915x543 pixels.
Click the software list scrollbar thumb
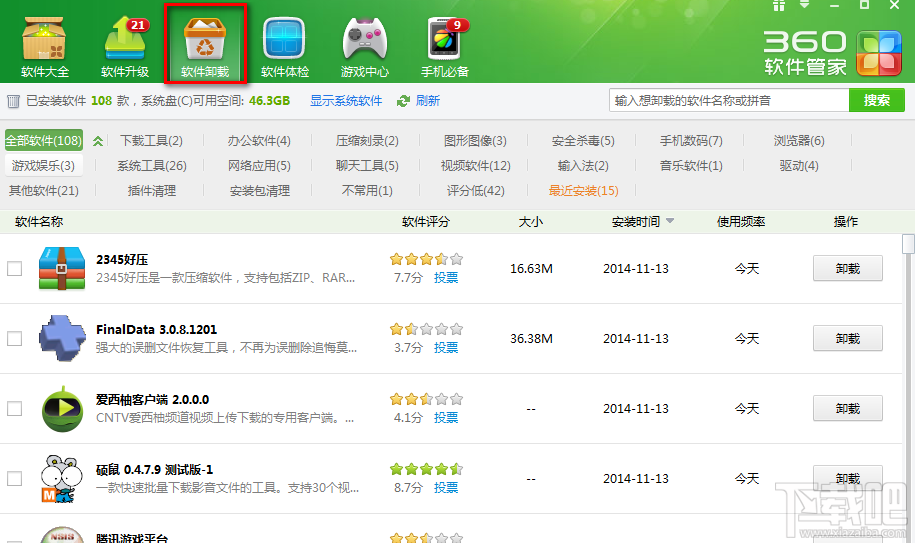[x=908, y=244]
